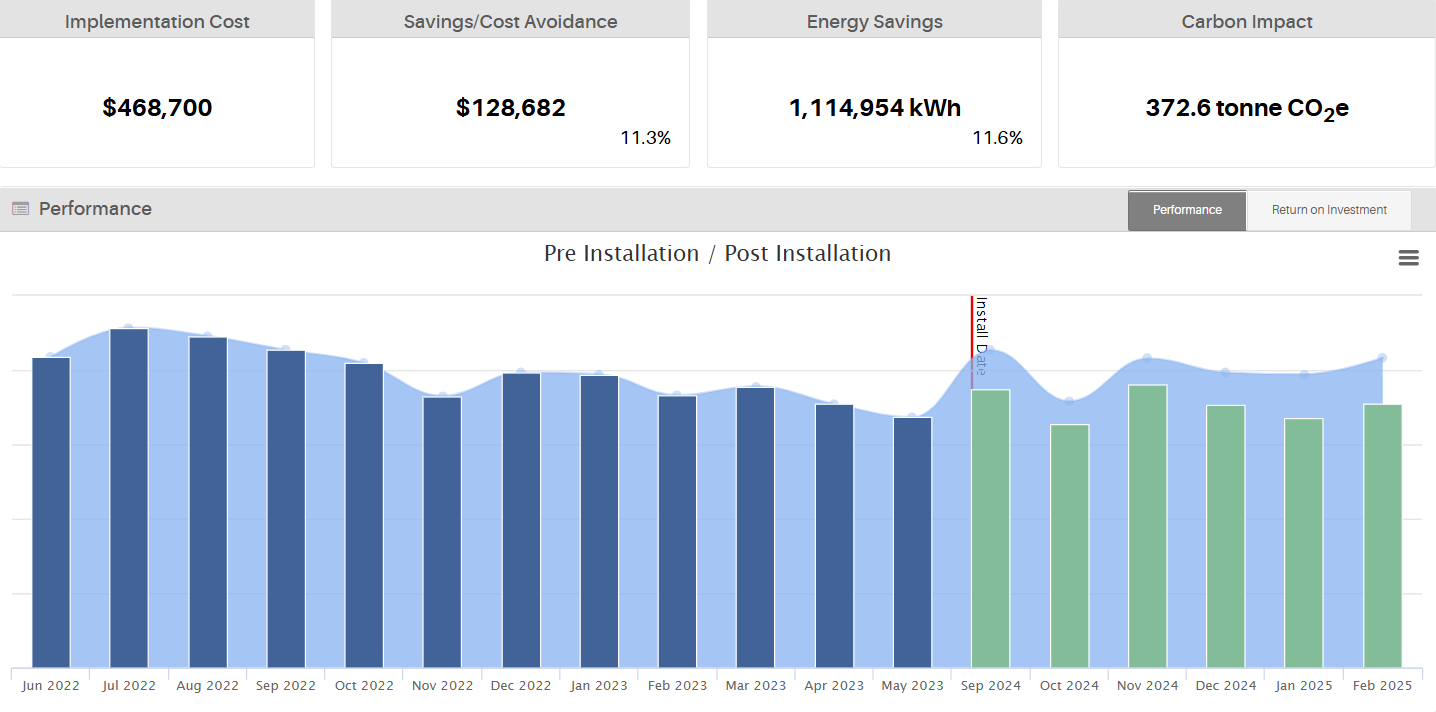Image resolution: width=1436 pixels, height=712 pixels.
Task: Select the Performance tab button
Action: (x=1186, y=210)
